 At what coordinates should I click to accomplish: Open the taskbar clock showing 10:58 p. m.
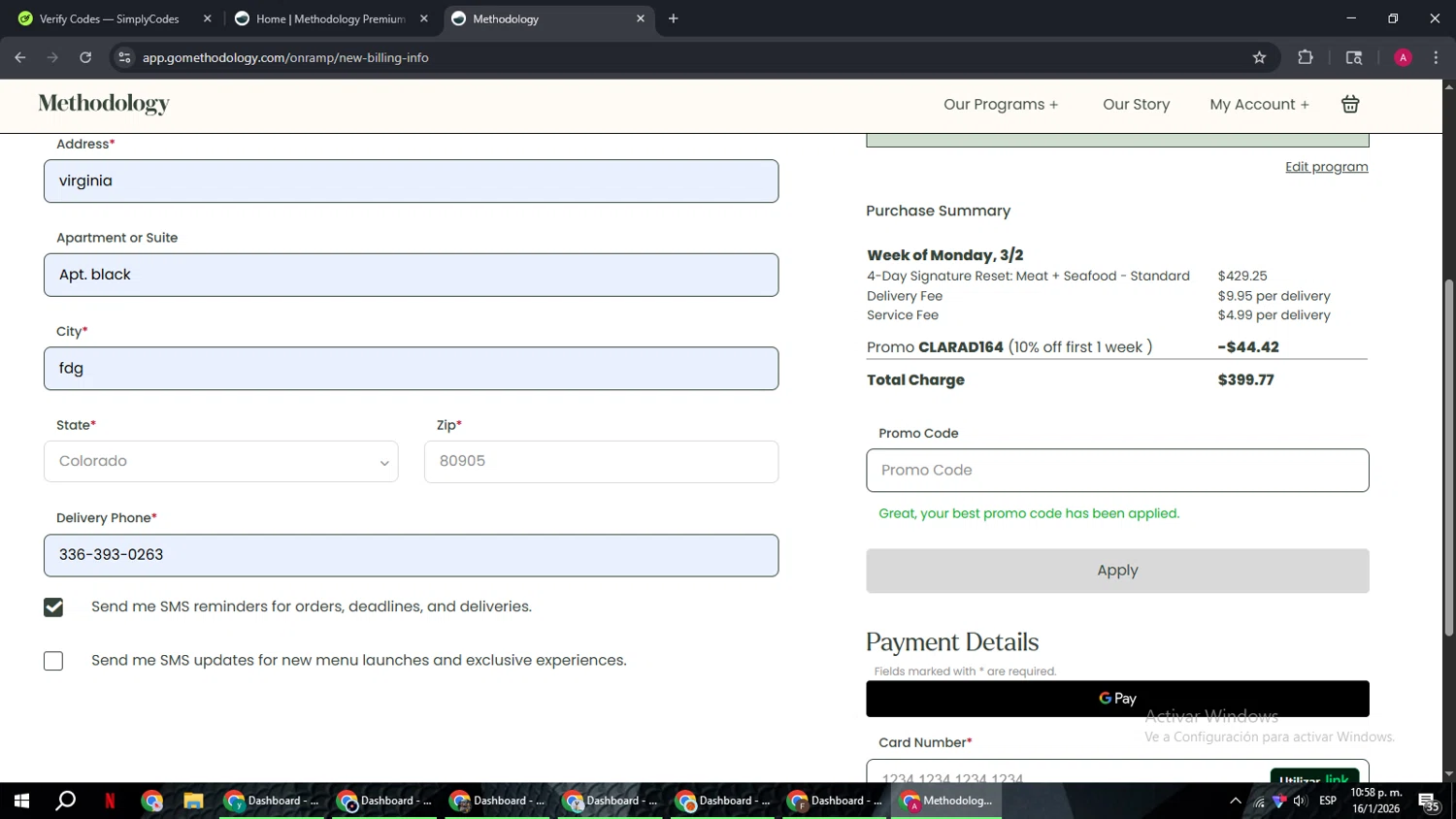[1376, 801]
